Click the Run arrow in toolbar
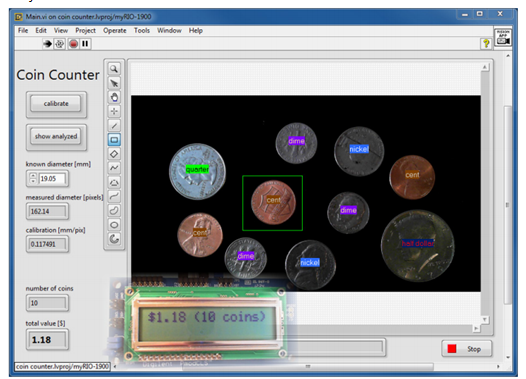Viewport: 526px width, 379px height. pos(47,44)
